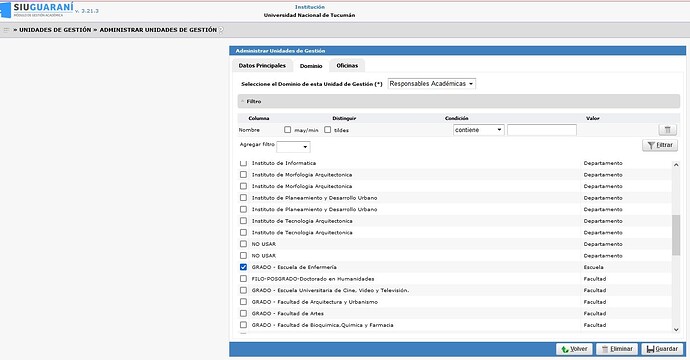The width and height of the screenshot is (690, 360).
Task: Select the Dominio tab
Action: pyautogui.click(x=311, y=66)
